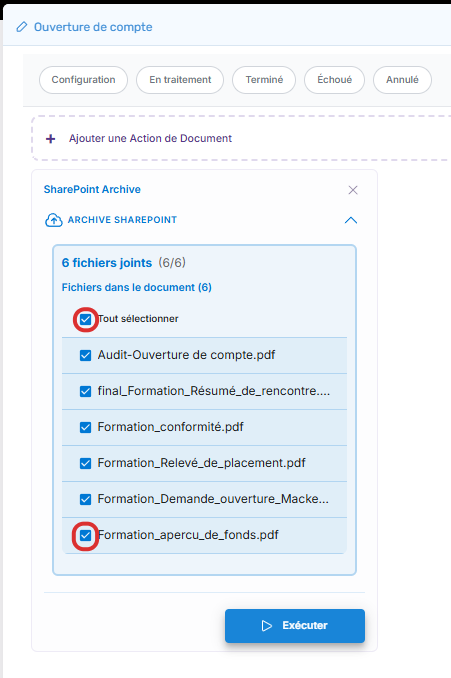Click the Fichiers dans le document heading
451x678 pixels.
pyautogui.click(x=137, y=288)
